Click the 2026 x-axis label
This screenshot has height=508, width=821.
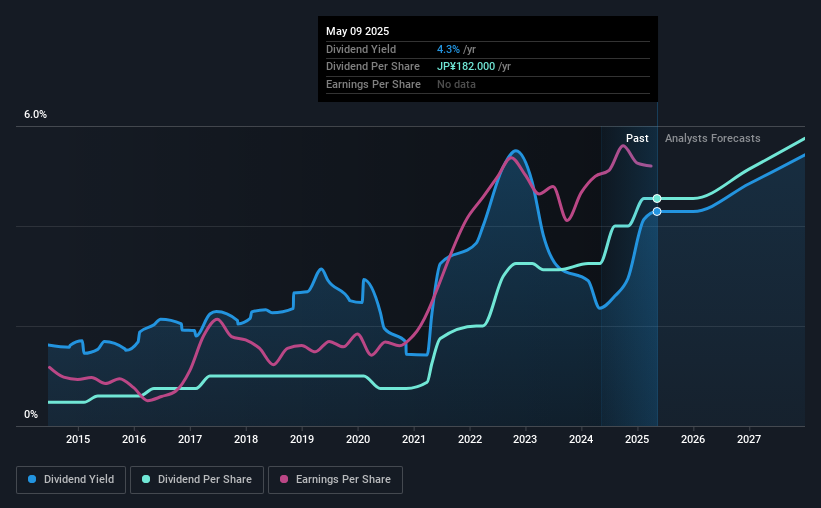[693, 439]
